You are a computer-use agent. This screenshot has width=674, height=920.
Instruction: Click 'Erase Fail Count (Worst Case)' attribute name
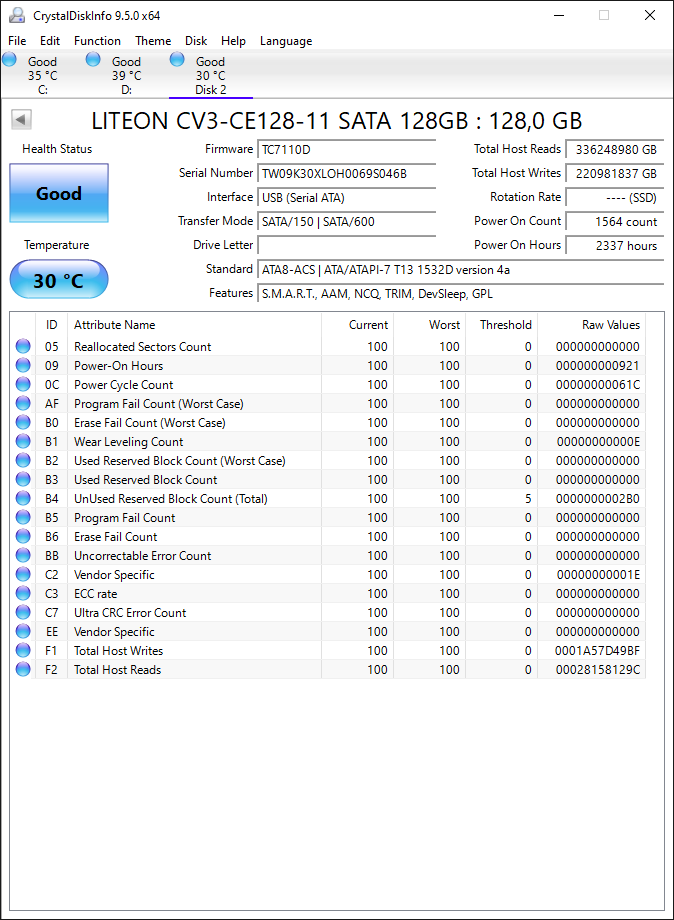pos(150,422)
